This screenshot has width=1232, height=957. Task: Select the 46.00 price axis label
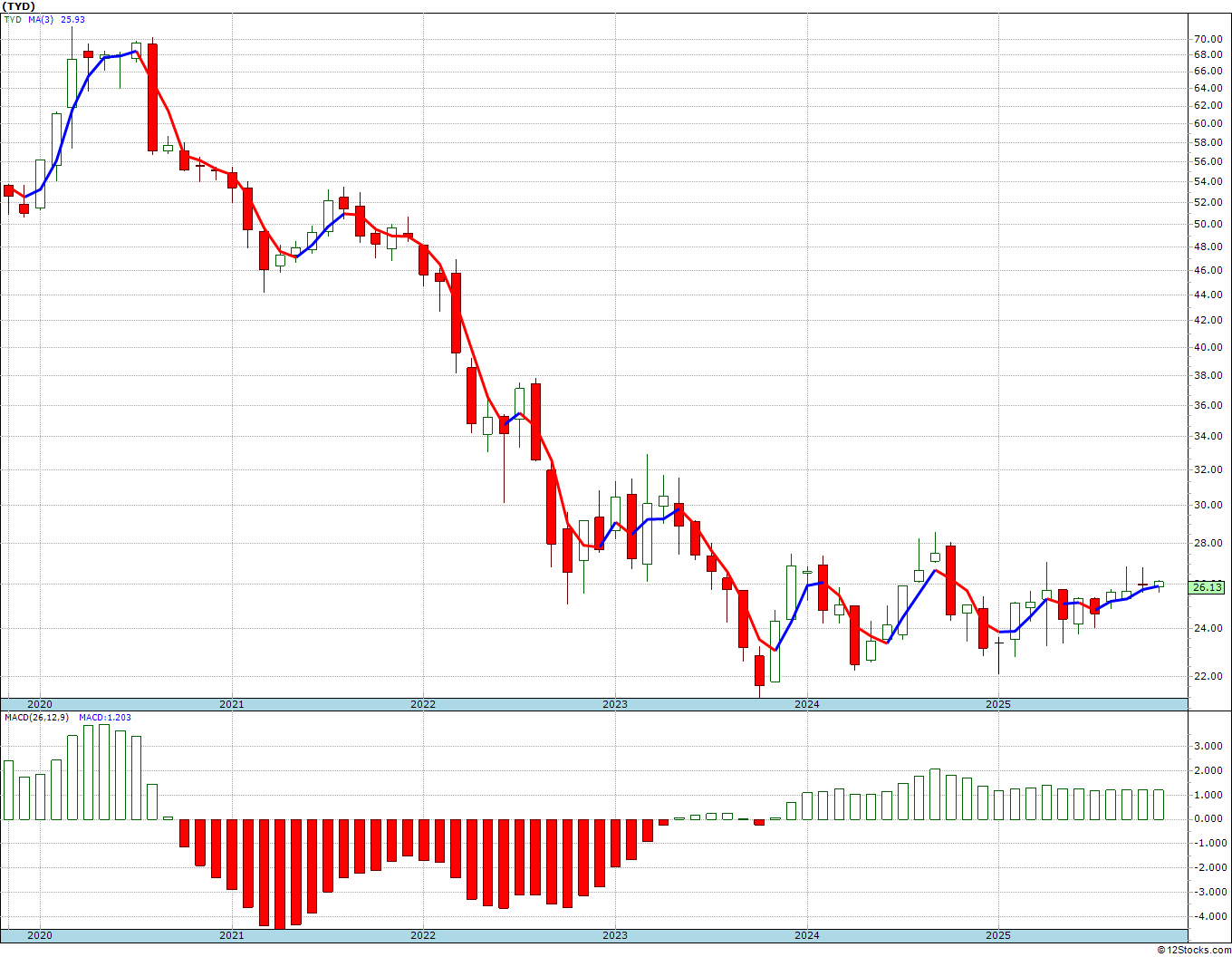1208,270
